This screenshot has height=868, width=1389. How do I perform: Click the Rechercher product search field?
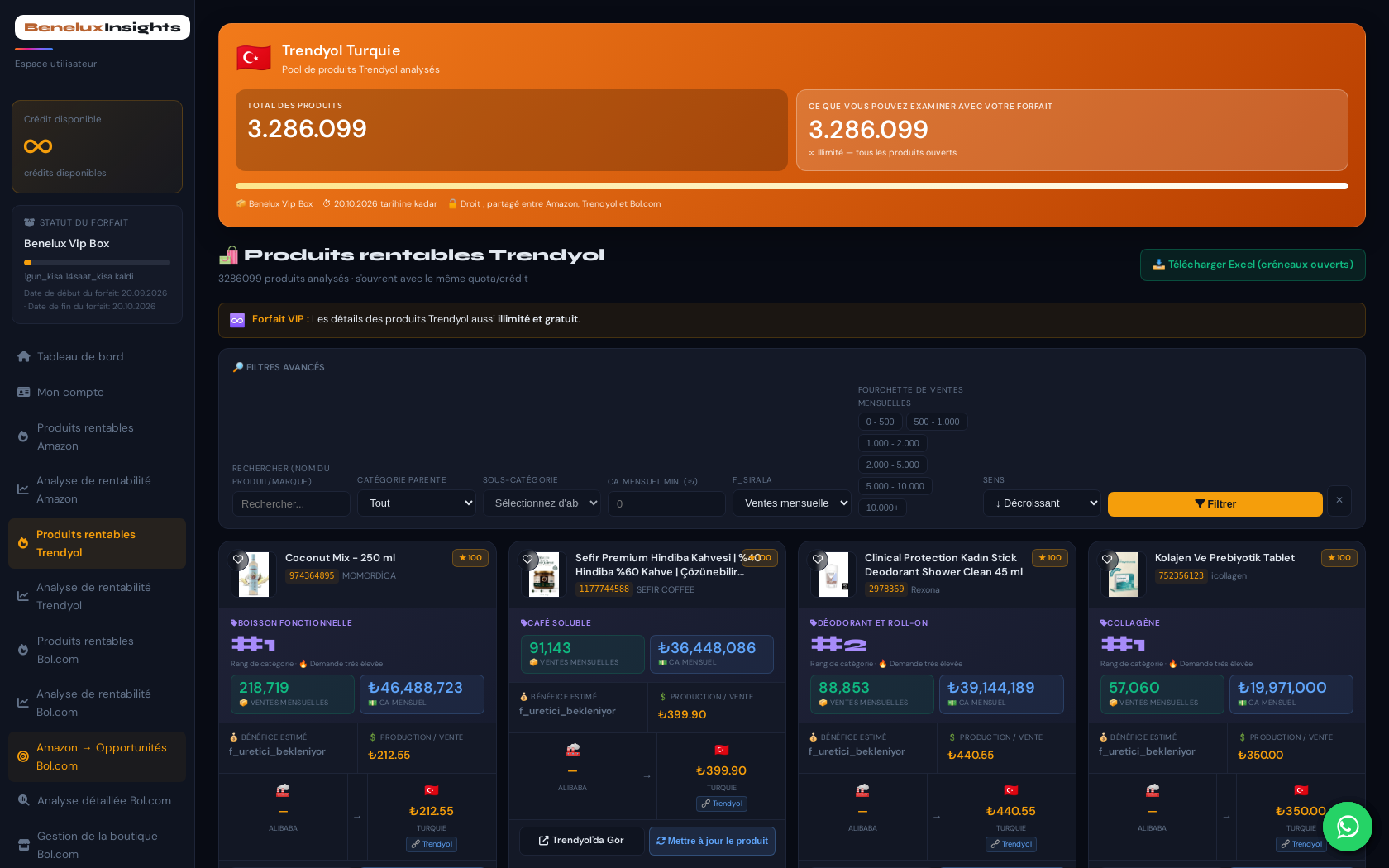pos(291,504)
